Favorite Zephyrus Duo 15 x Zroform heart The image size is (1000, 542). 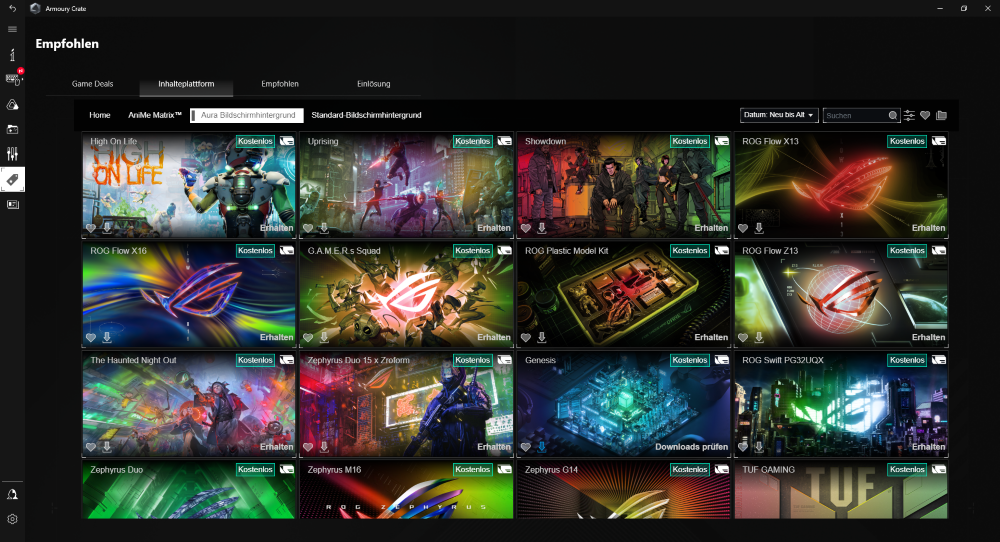pos(308,448)
